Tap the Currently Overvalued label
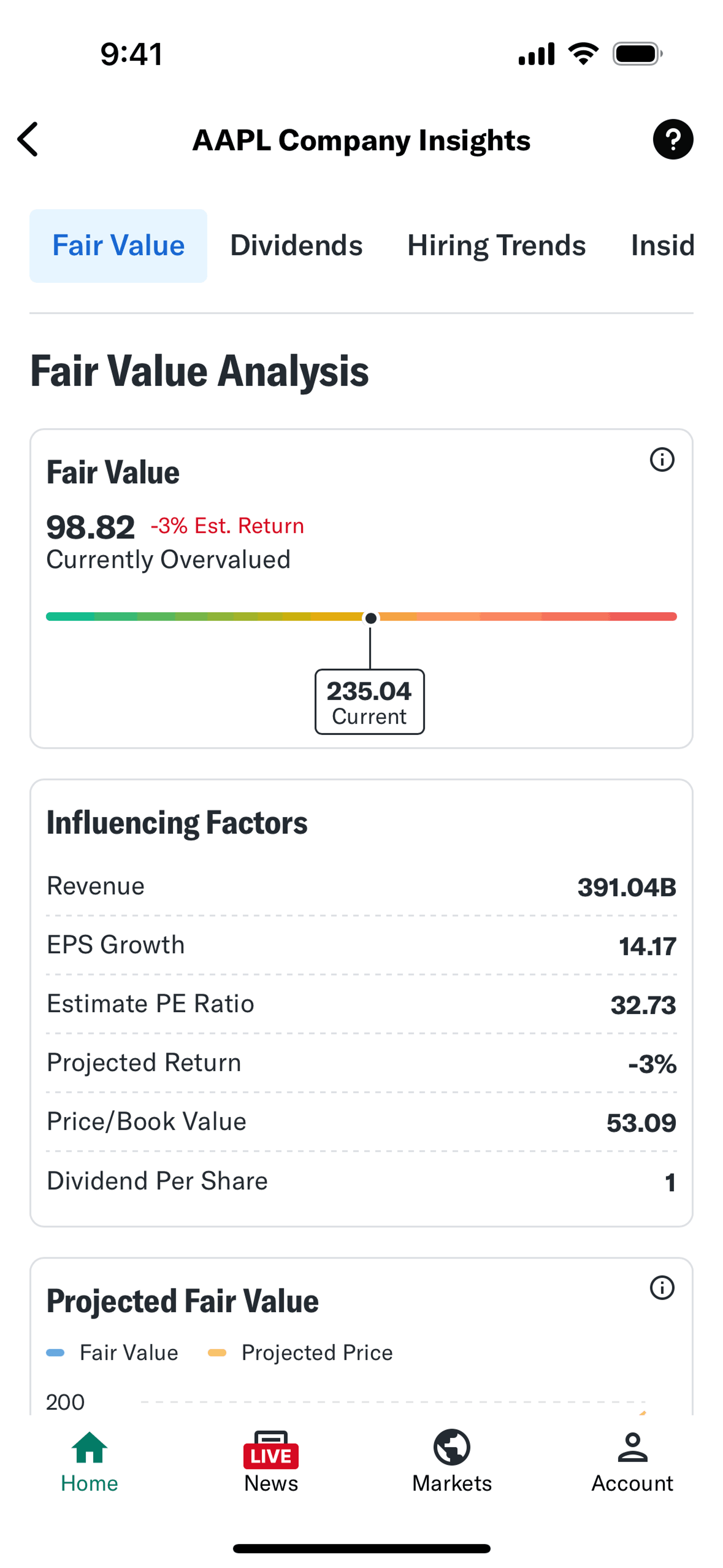Screen dimensions: 723x1568 pyautogui.click(x=169, y=560)
